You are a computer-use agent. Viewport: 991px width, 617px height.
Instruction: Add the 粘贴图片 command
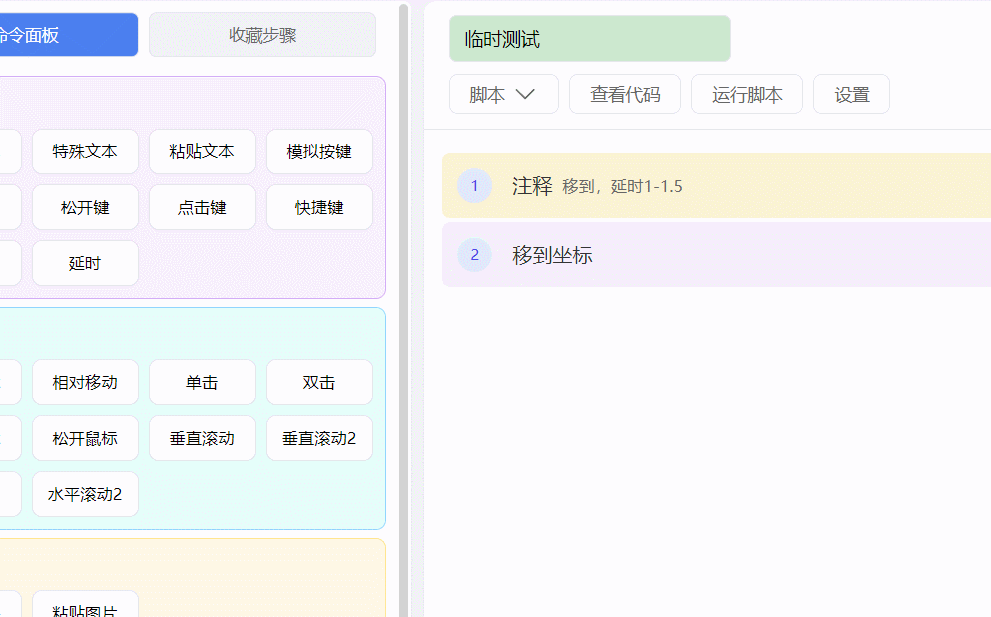click(x=85, y=606)
